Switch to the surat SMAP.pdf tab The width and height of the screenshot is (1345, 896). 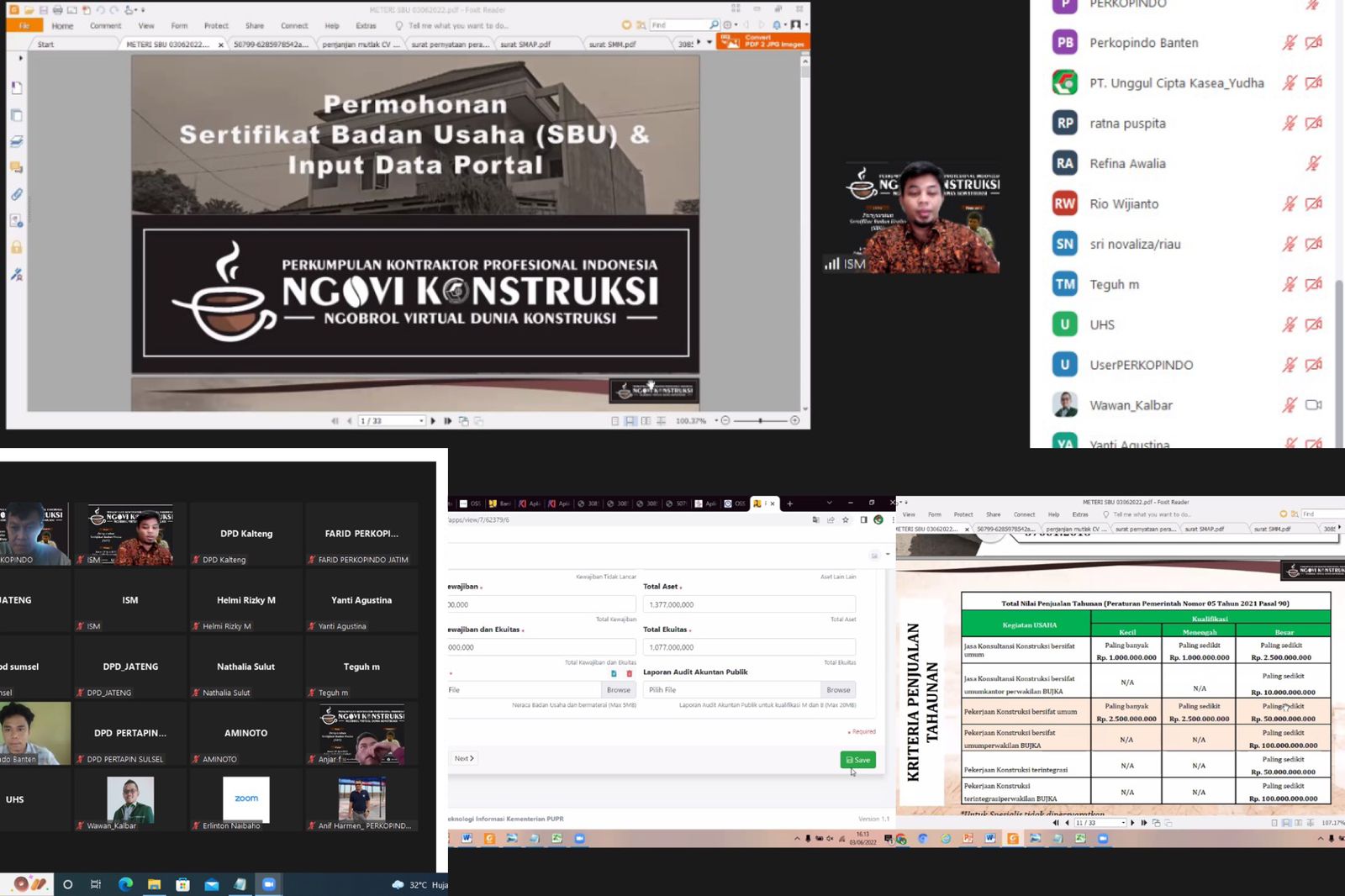point(525,45)
